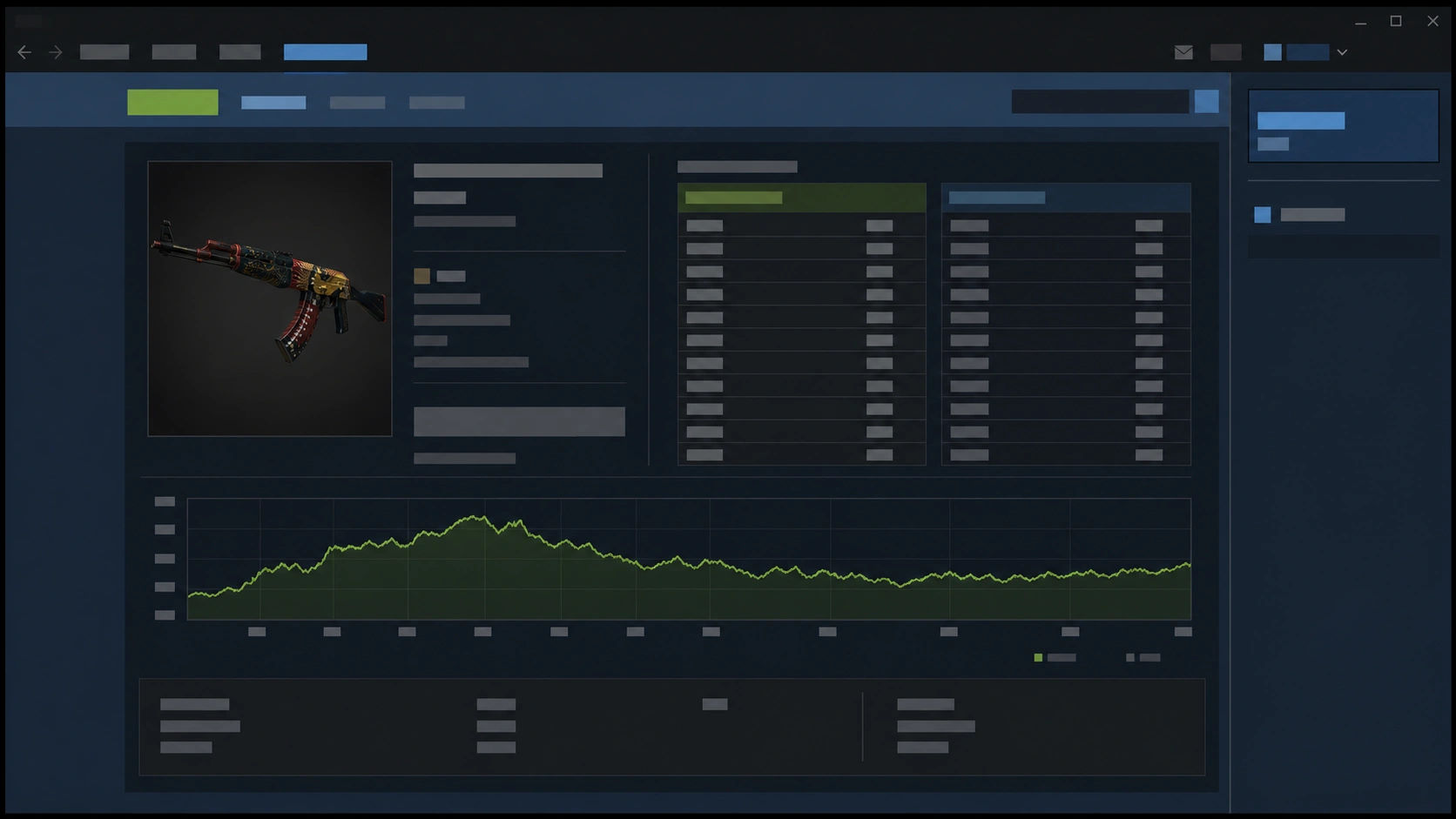Expand the account dropdown chevron
This screenshot has height=819, width=1456.
click(x=1342, y=52)
